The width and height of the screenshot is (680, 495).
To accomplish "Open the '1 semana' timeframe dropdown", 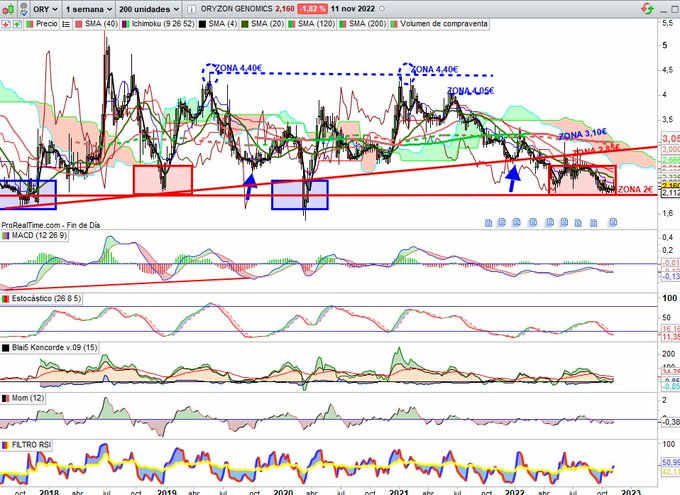I will (89, 9).
